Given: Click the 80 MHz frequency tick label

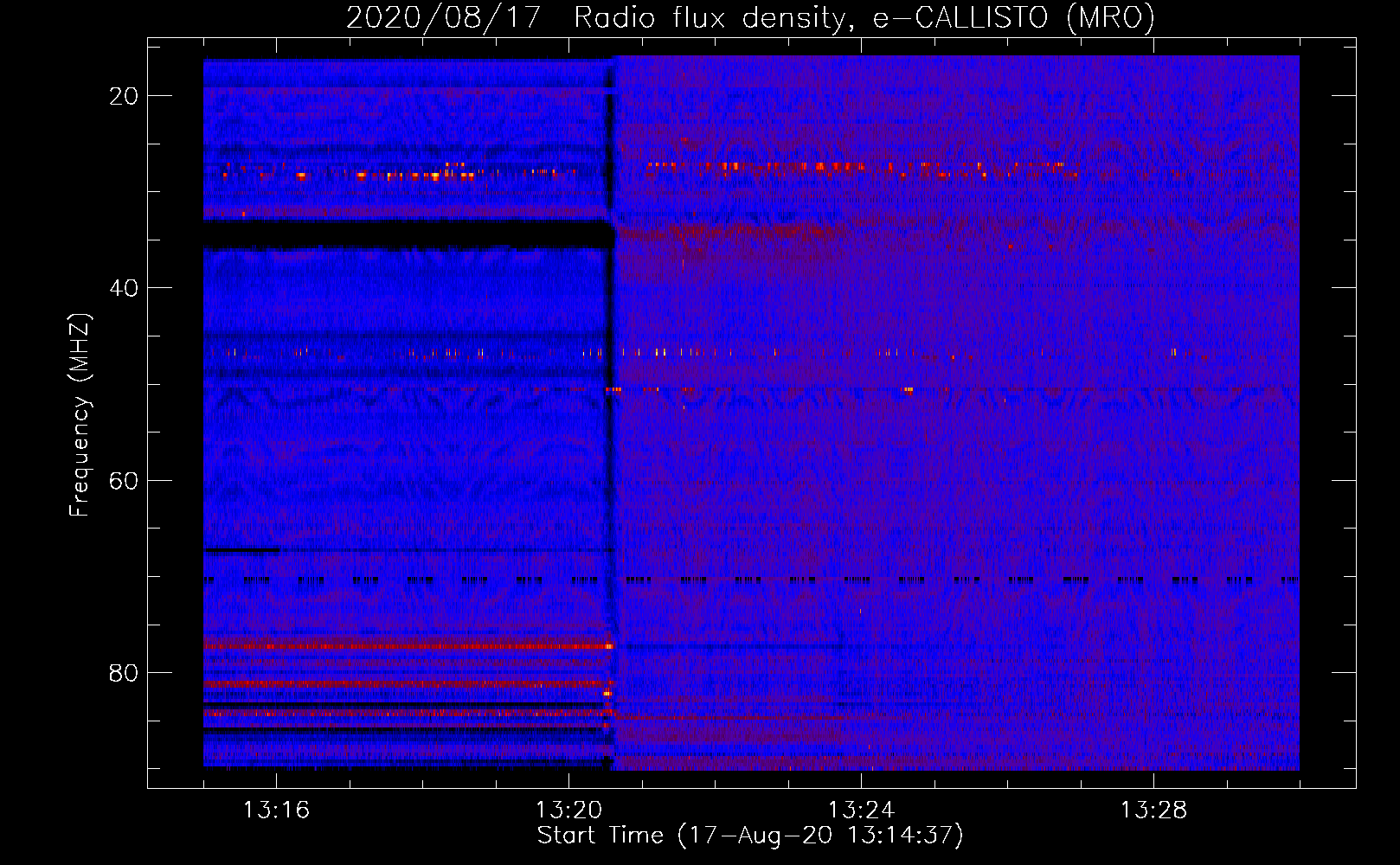Looking at the screenshot, I should (x=124, y=673).
